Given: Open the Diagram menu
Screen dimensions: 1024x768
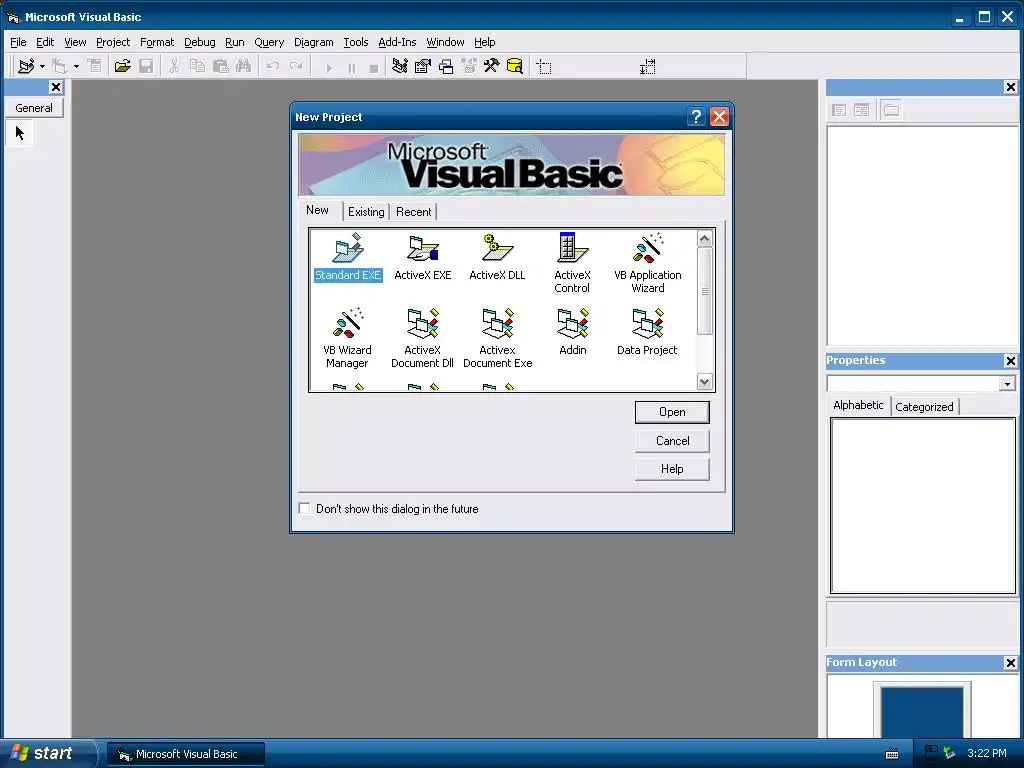Looking at the screenshot, I should pyautogui.click(x=313, y=42).
